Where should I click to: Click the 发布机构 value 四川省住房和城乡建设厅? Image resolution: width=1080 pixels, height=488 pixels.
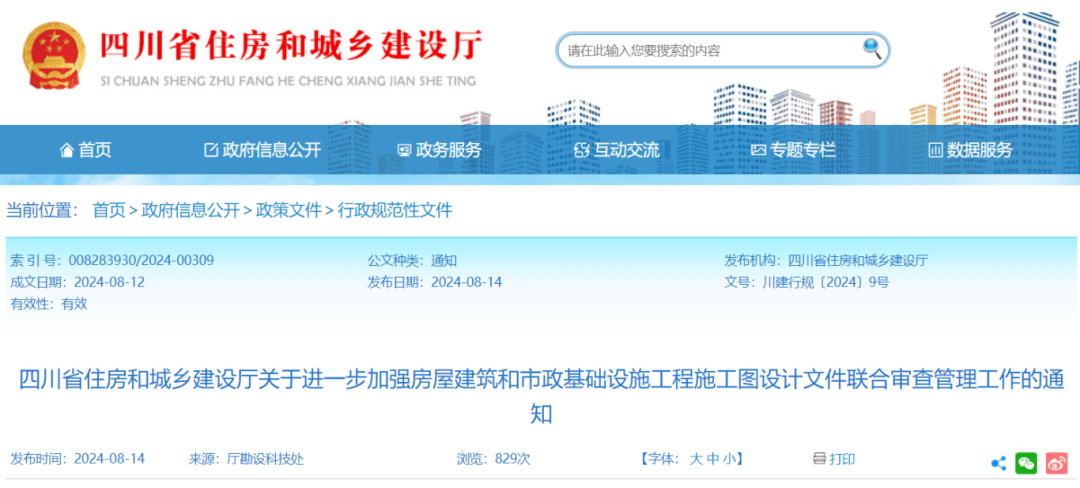click(858, 261)
